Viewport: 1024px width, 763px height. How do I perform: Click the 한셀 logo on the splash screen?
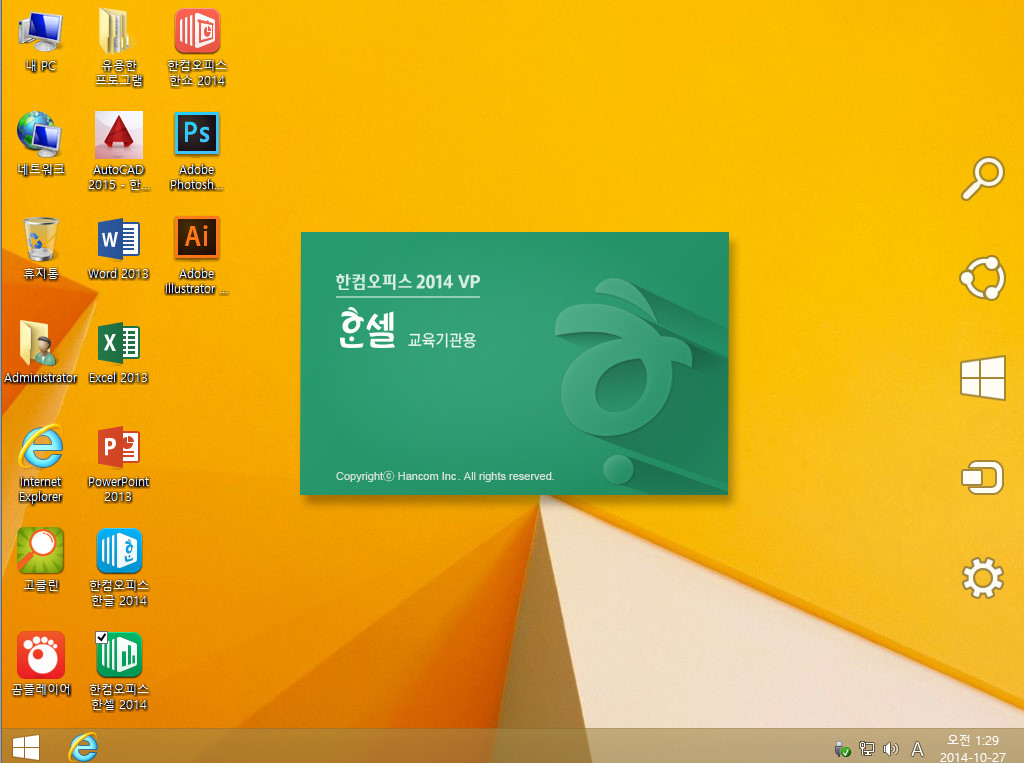point(367,328)
